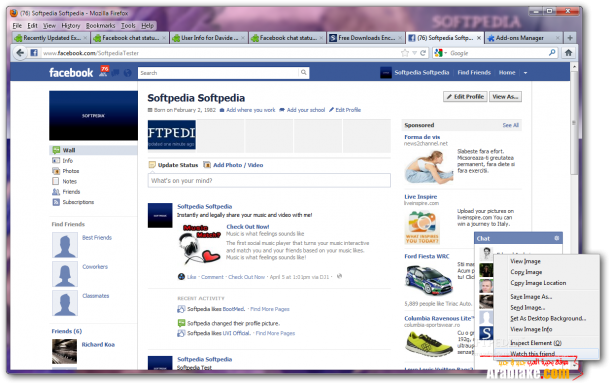This screenshot has height=384, width=610.
Task: Click the Friends icon in sidebar
Action: click(x=56, y=192)
